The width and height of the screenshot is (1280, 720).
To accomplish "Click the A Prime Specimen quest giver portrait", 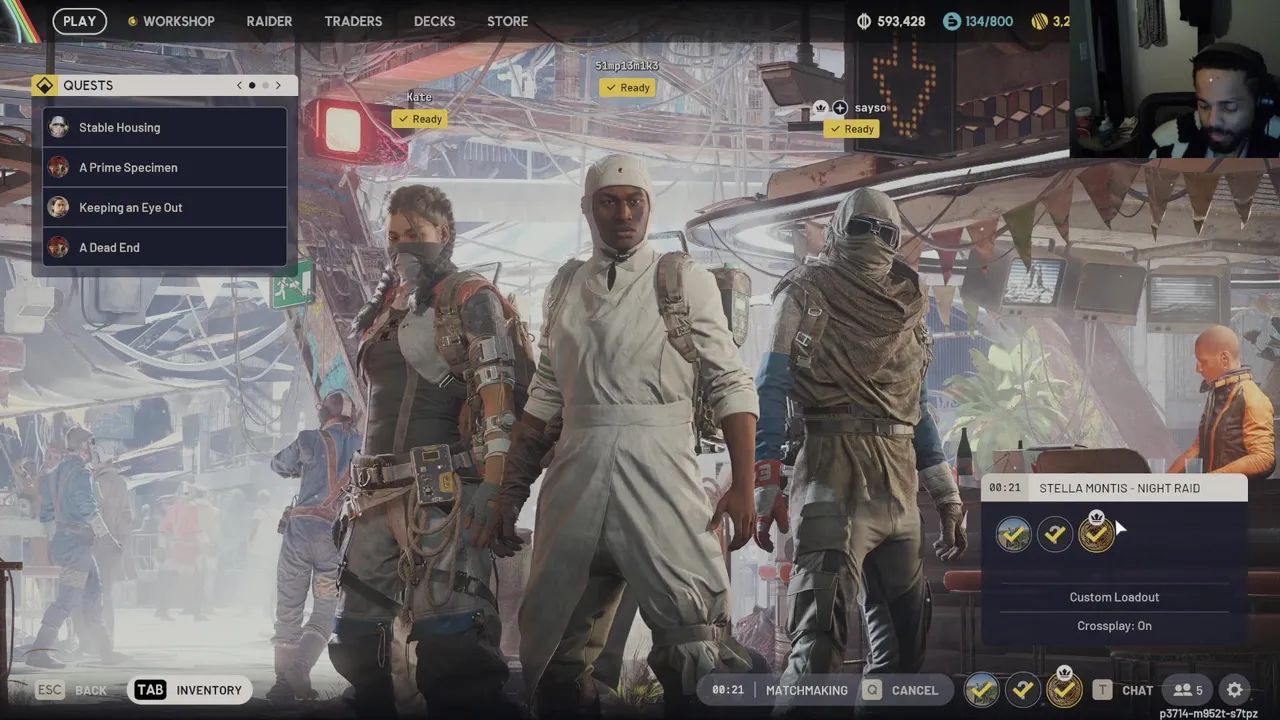I will [x=59, y=167].
